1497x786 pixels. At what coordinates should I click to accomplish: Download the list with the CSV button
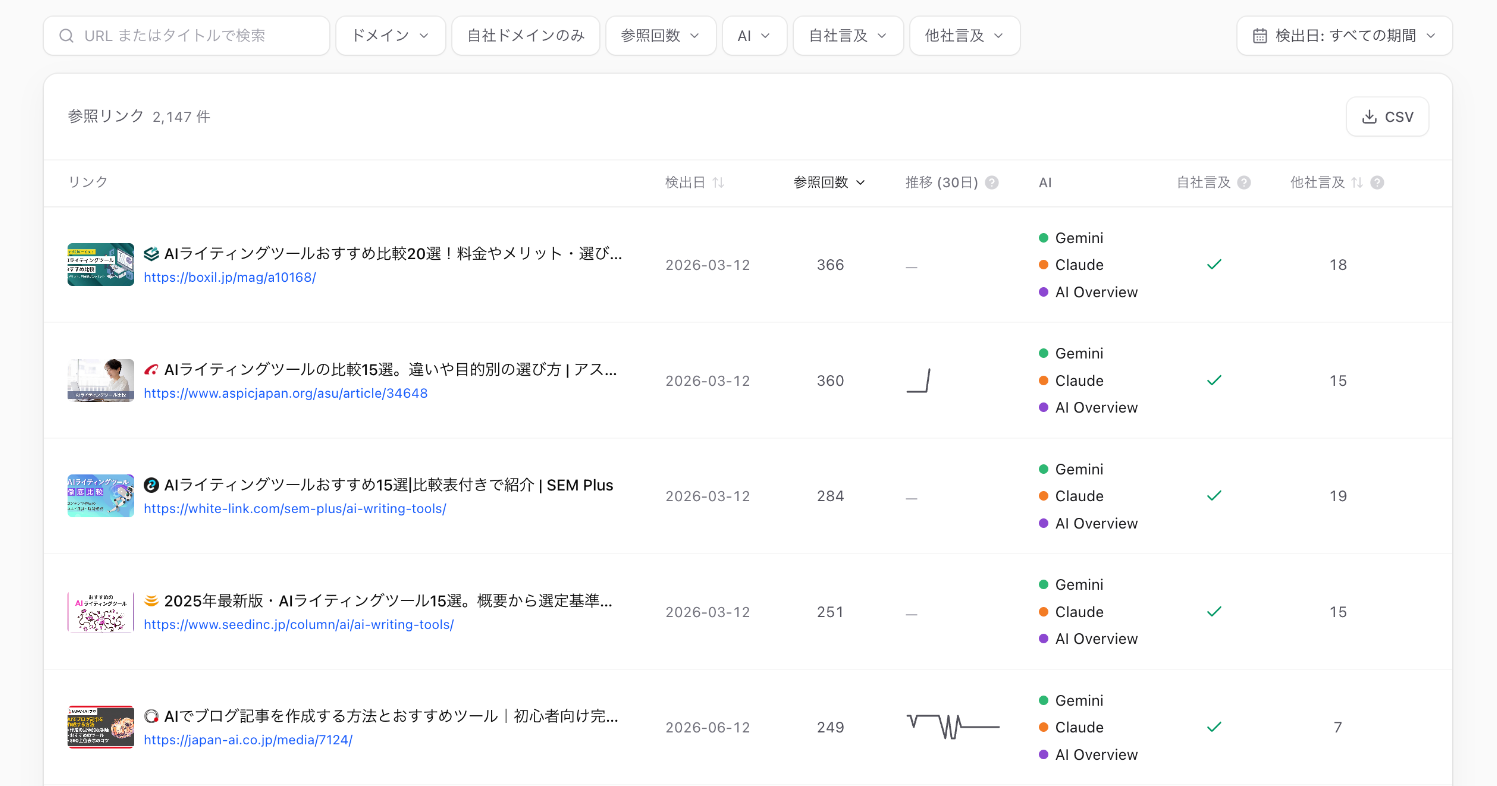(x=1387, y=117)
